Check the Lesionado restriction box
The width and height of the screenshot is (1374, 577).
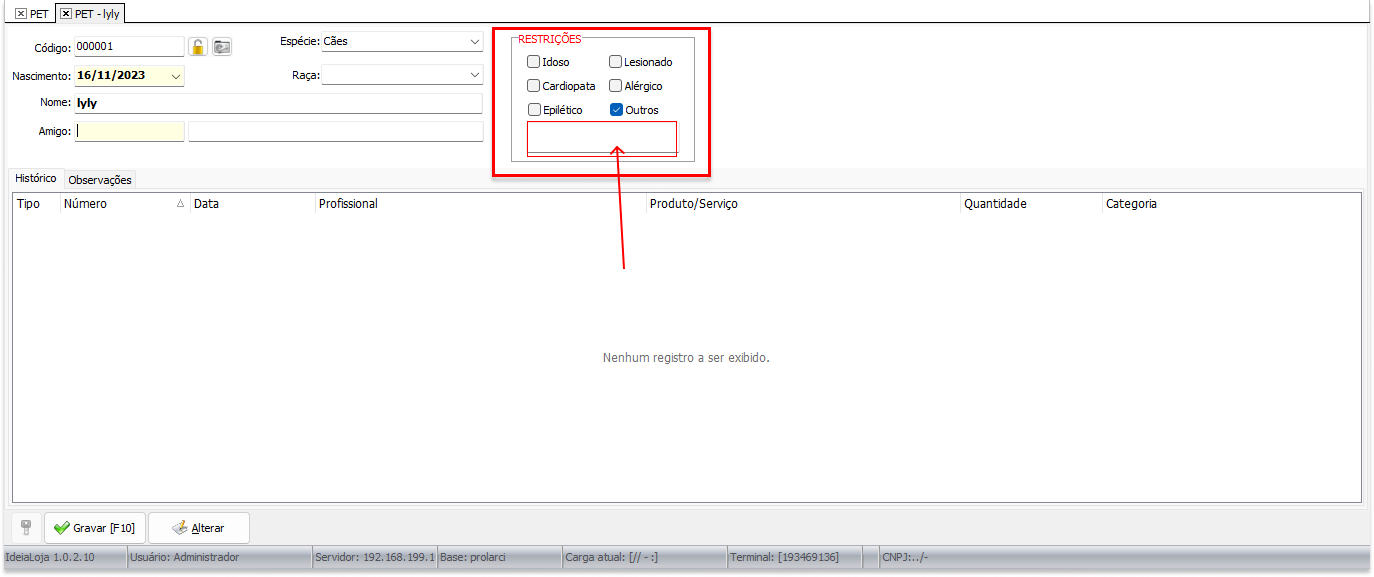point(616,62)
